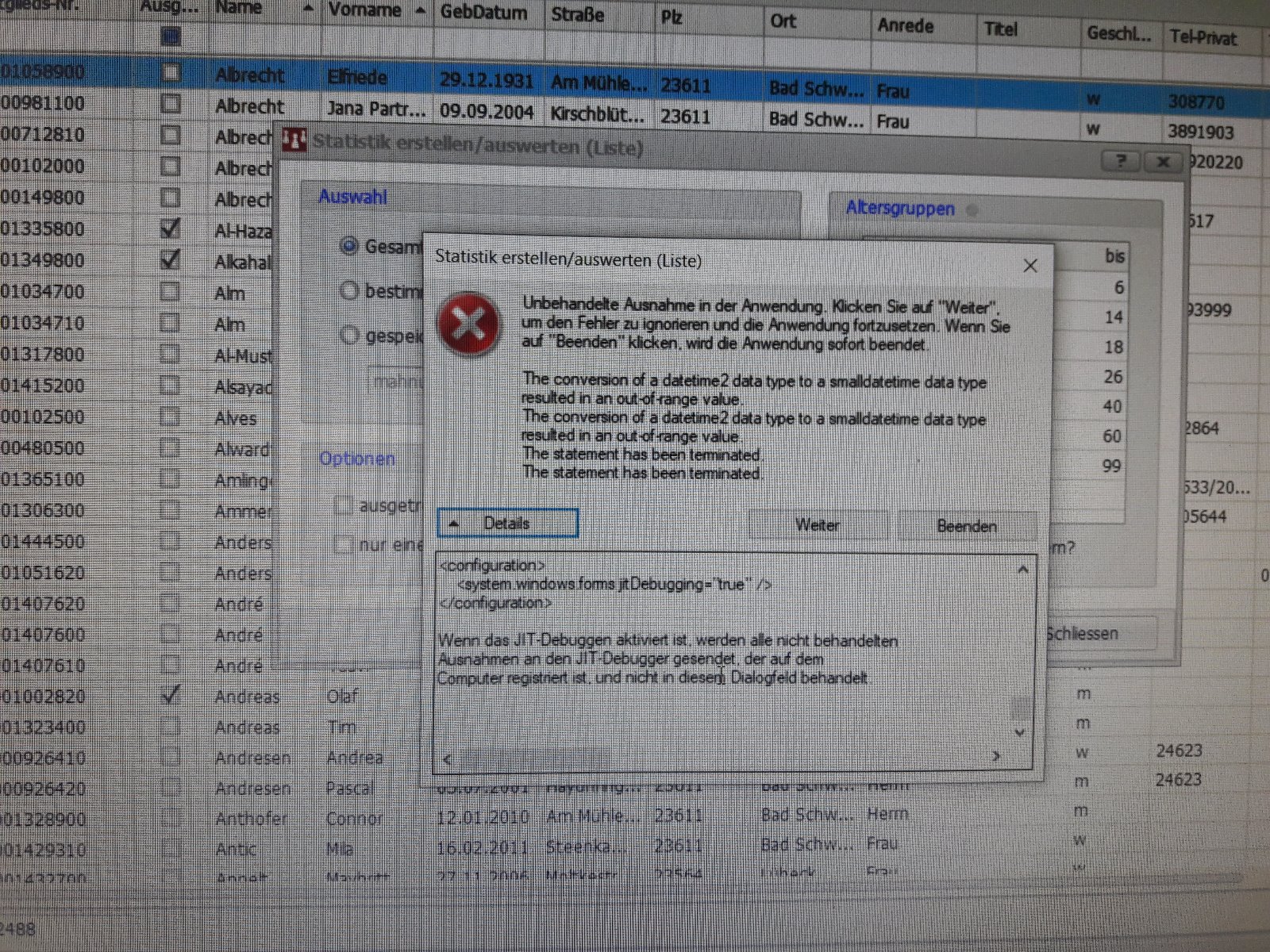Image resolution: width=1270 pixels, height=952 pixels.
Task: Toggle the select-all checkbox below the Ausg header
Action: click(x=170, y=36)
